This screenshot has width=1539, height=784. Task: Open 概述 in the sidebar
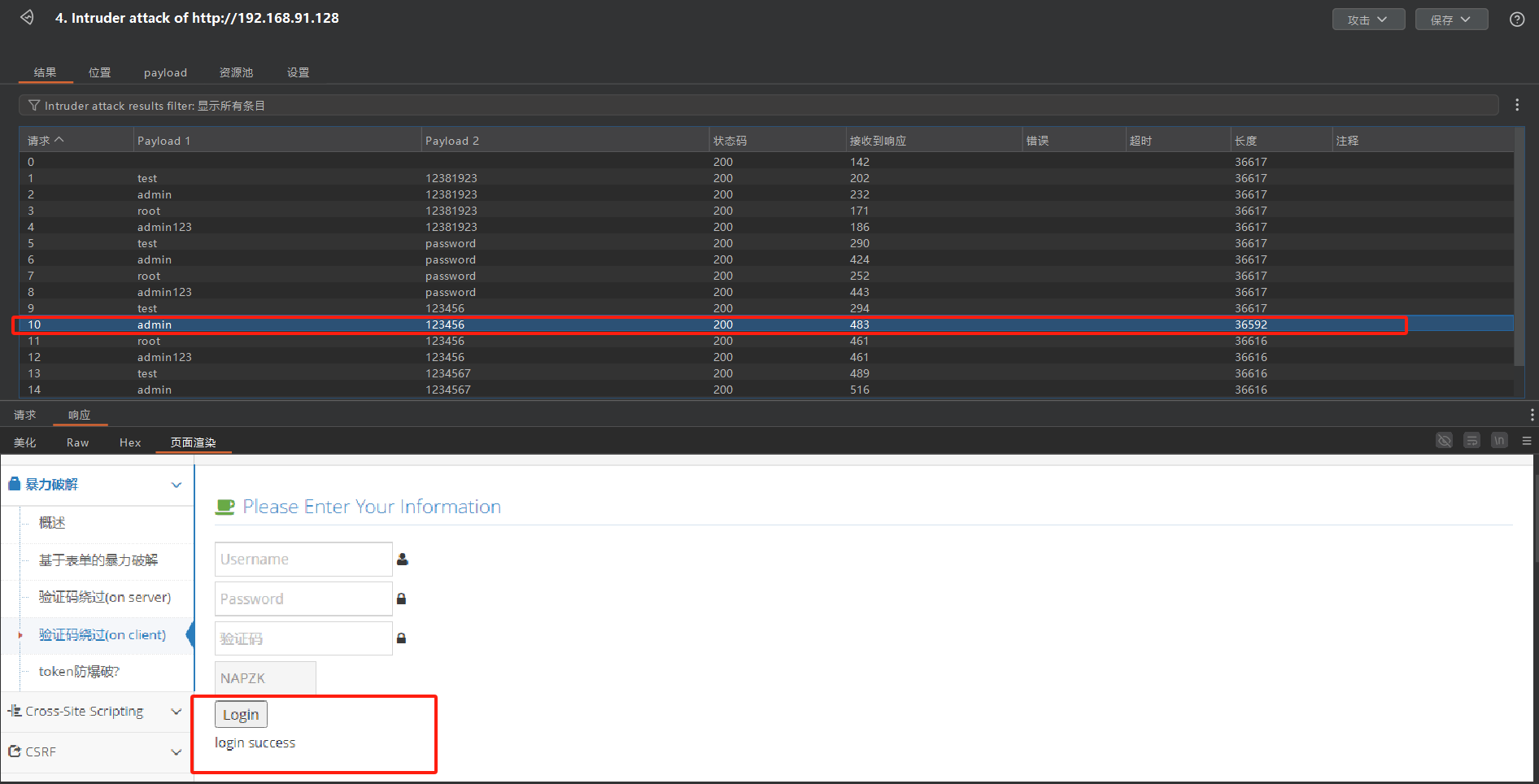[52, 522]
